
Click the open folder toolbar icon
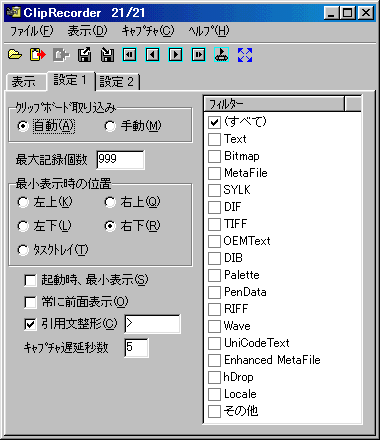pyautogui.click(x=15, y=55)
